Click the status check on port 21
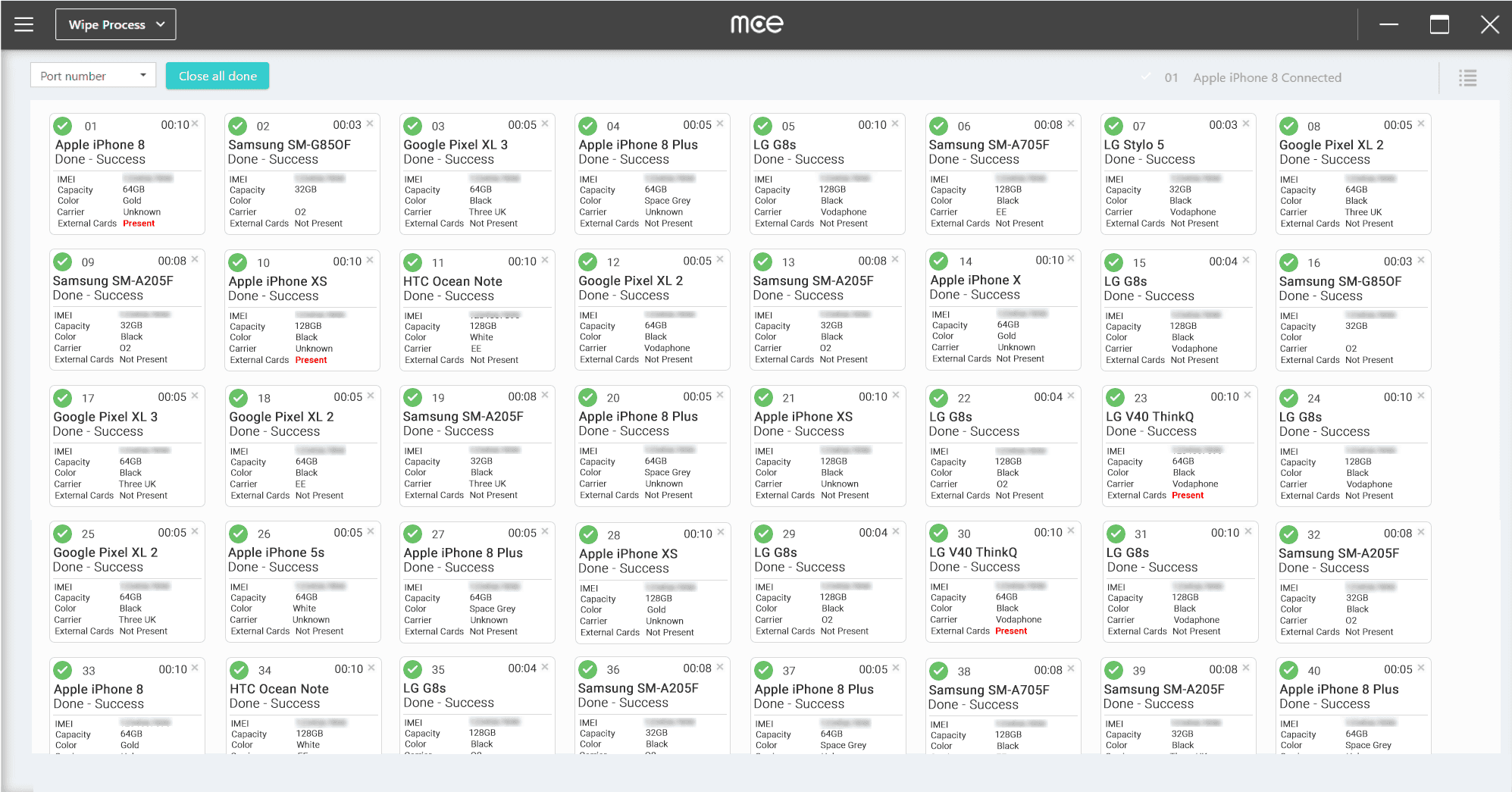 (763, 397)
